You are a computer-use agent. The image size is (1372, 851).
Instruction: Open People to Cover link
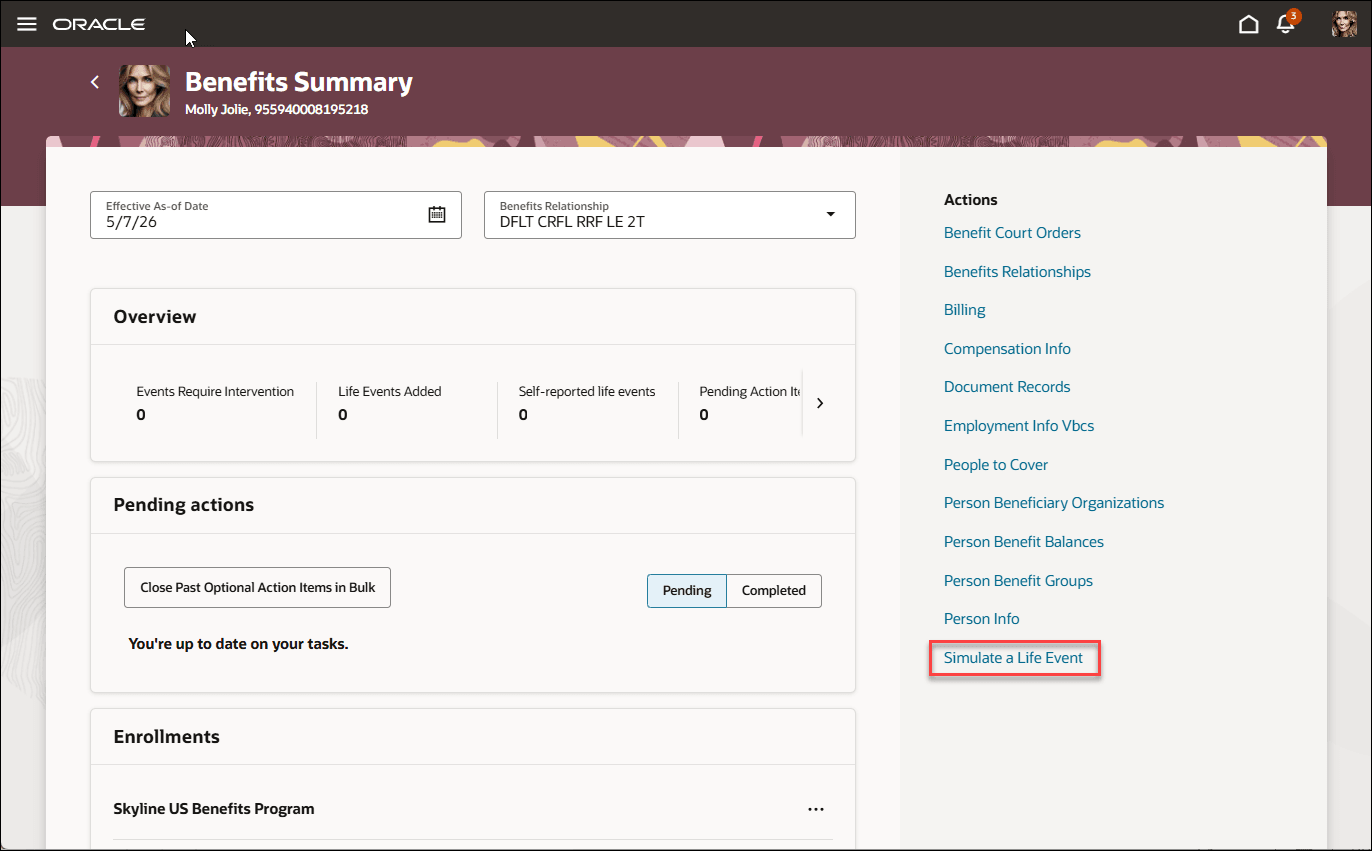pyautogui.click(x=996, y=465)
